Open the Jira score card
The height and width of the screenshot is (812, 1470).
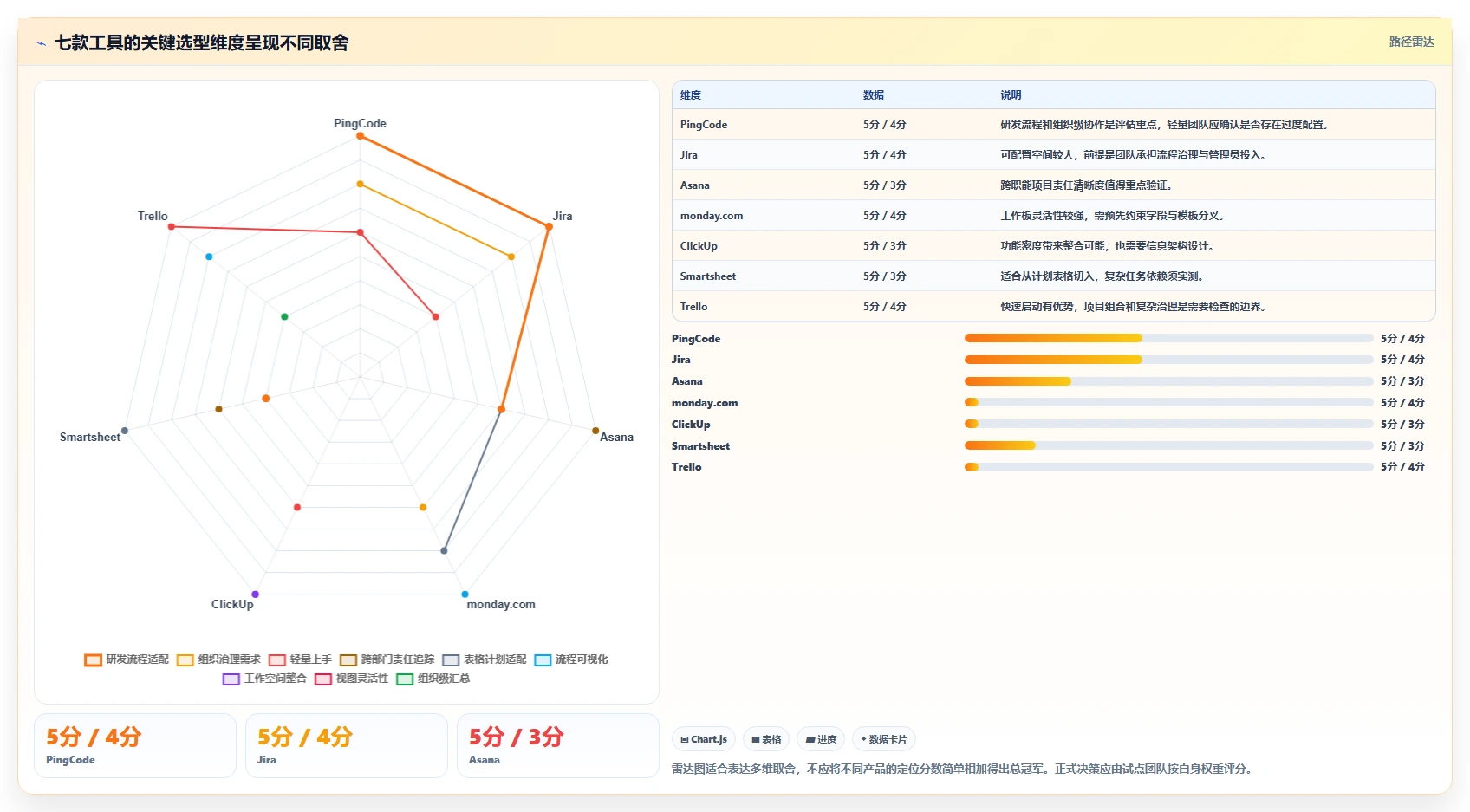click(347, 746)
